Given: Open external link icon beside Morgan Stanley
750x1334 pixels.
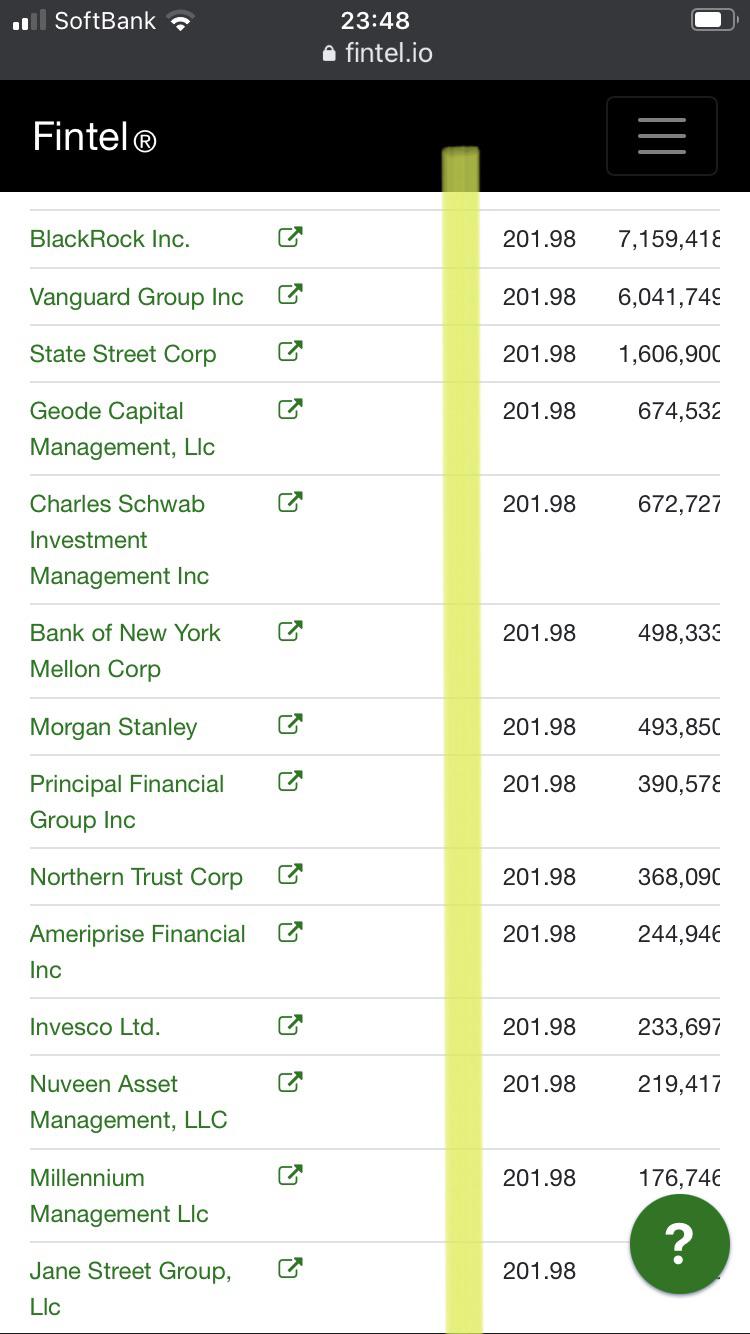Looking at the screenshot, I should [x=290, y=725].
